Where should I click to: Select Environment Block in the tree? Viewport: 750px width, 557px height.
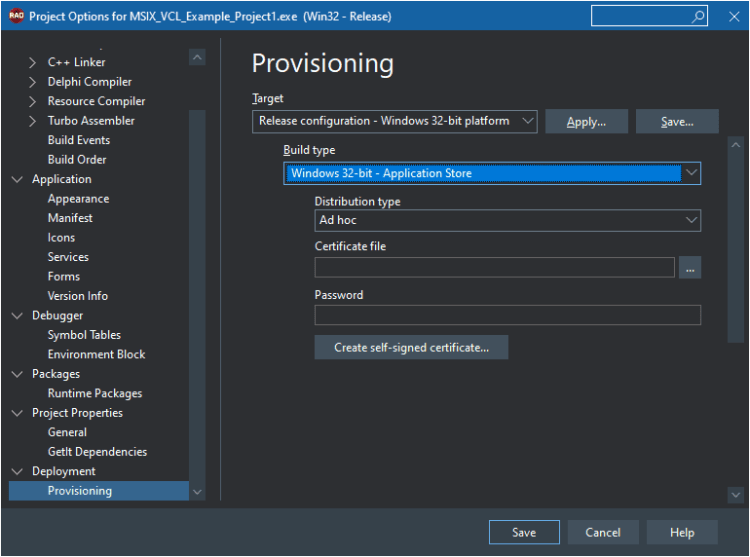[96, 355]
